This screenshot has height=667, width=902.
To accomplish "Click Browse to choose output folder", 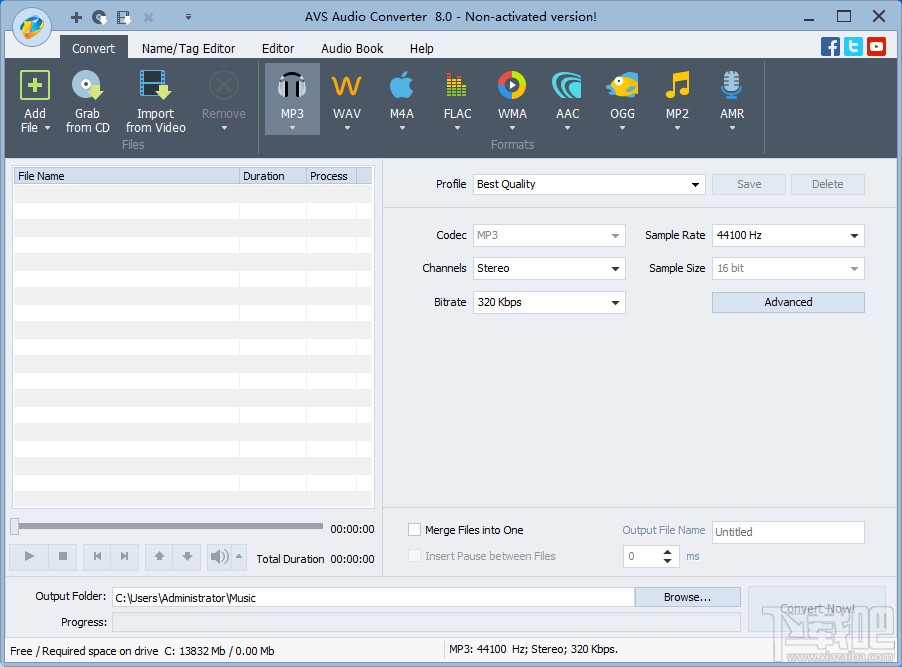I will [687, 597].
